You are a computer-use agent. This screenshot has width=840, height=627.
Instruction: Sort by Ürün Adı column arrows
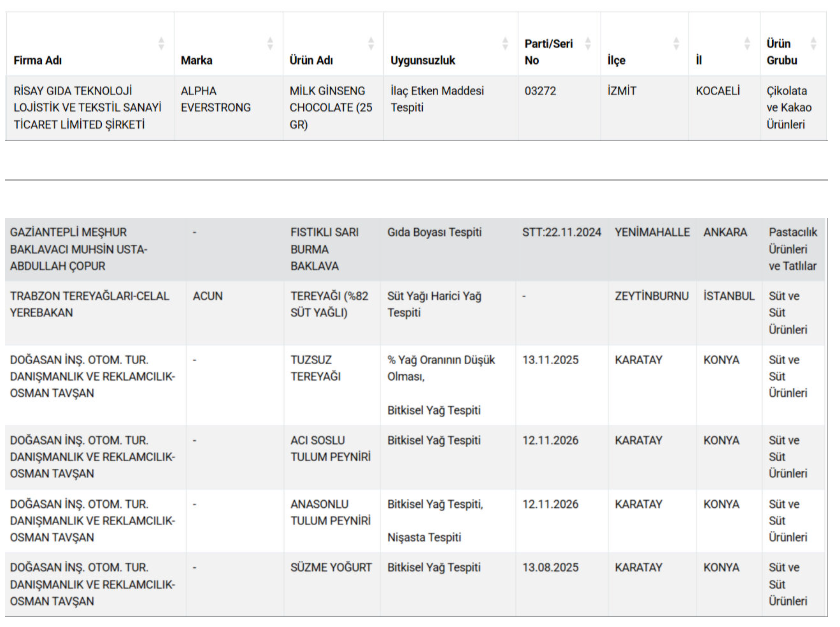pos(371,43)
